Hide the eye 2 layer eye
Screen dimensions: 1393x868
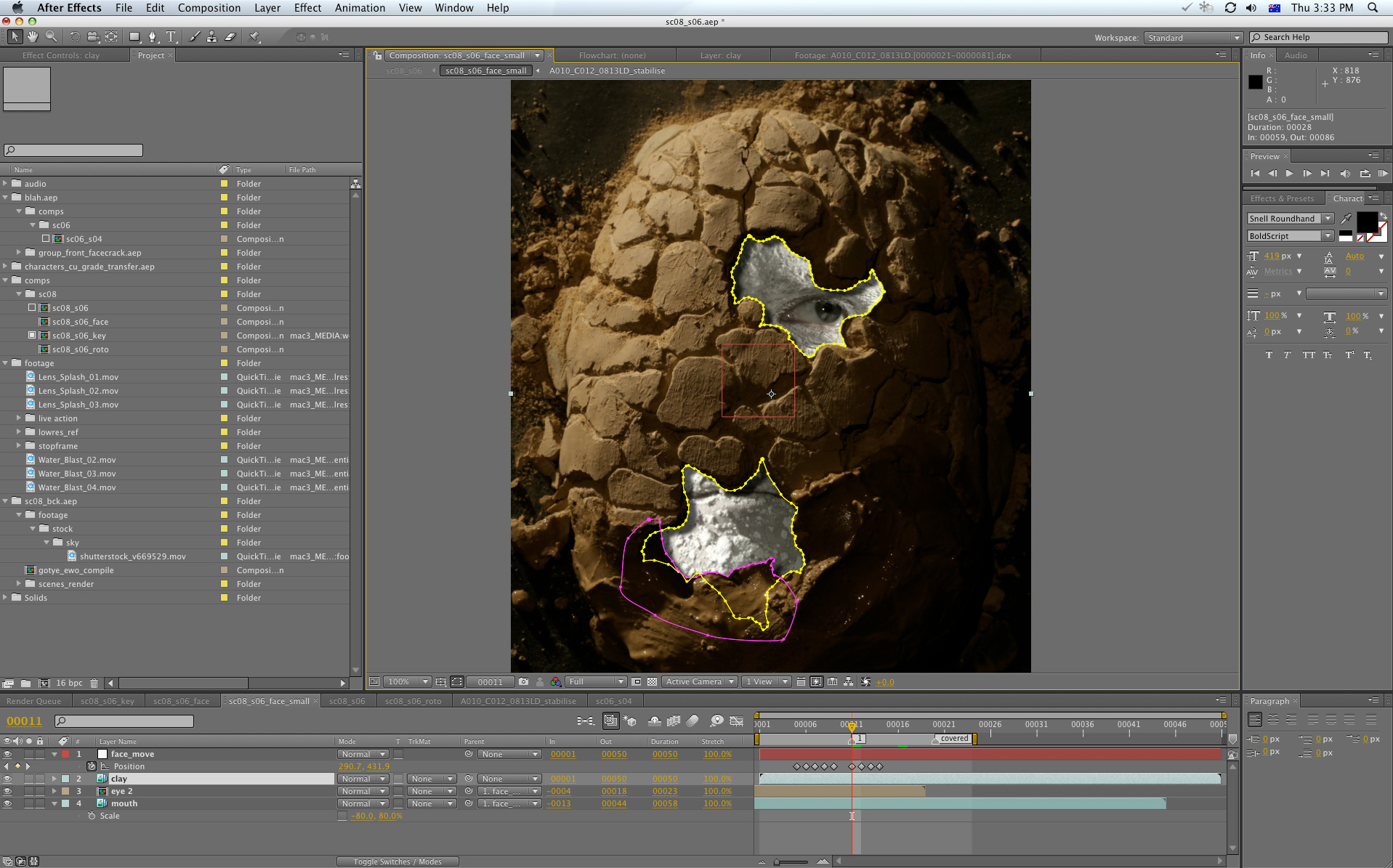click(x=7, y=791)
